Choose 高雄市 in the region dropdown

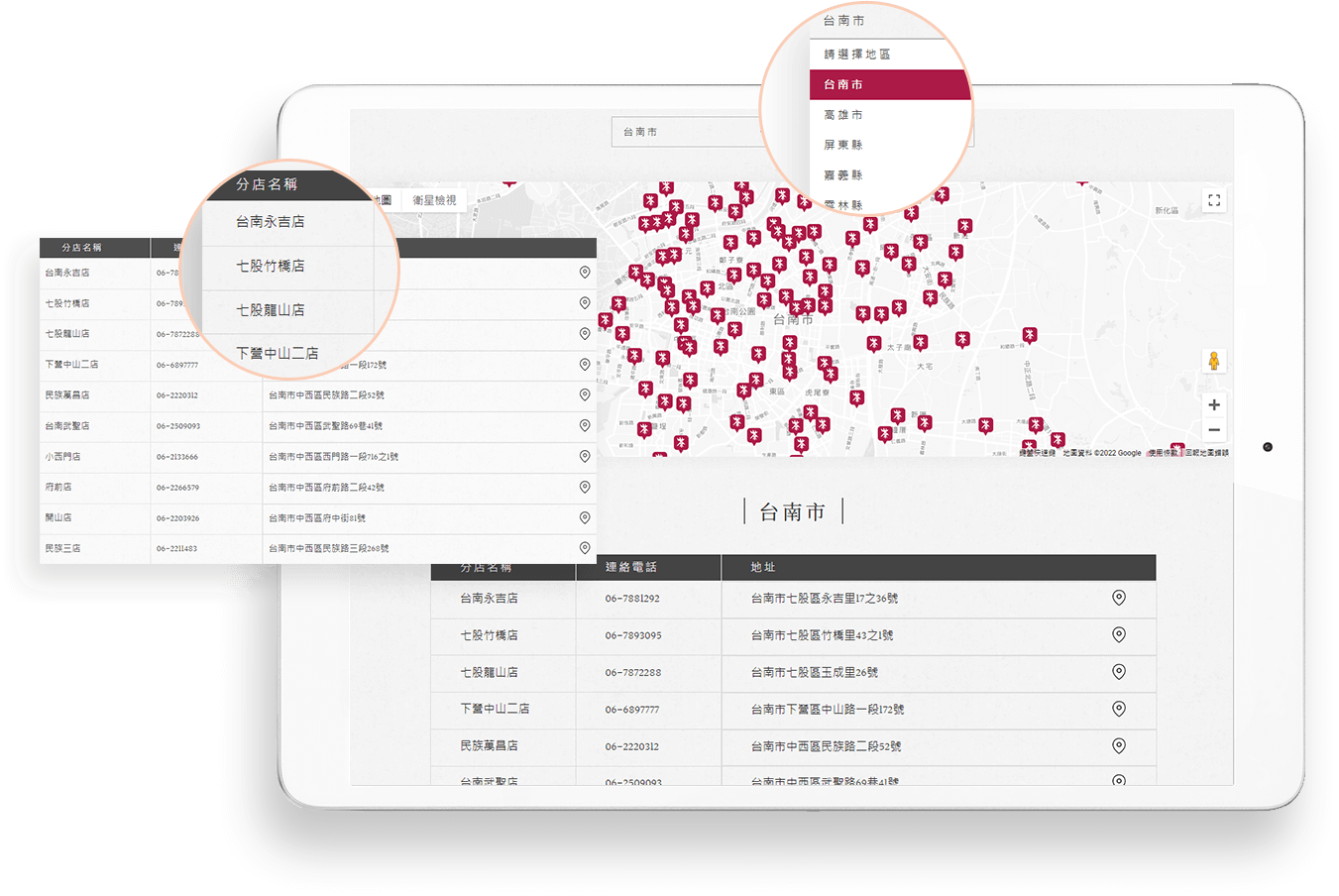tap(843, 115)
